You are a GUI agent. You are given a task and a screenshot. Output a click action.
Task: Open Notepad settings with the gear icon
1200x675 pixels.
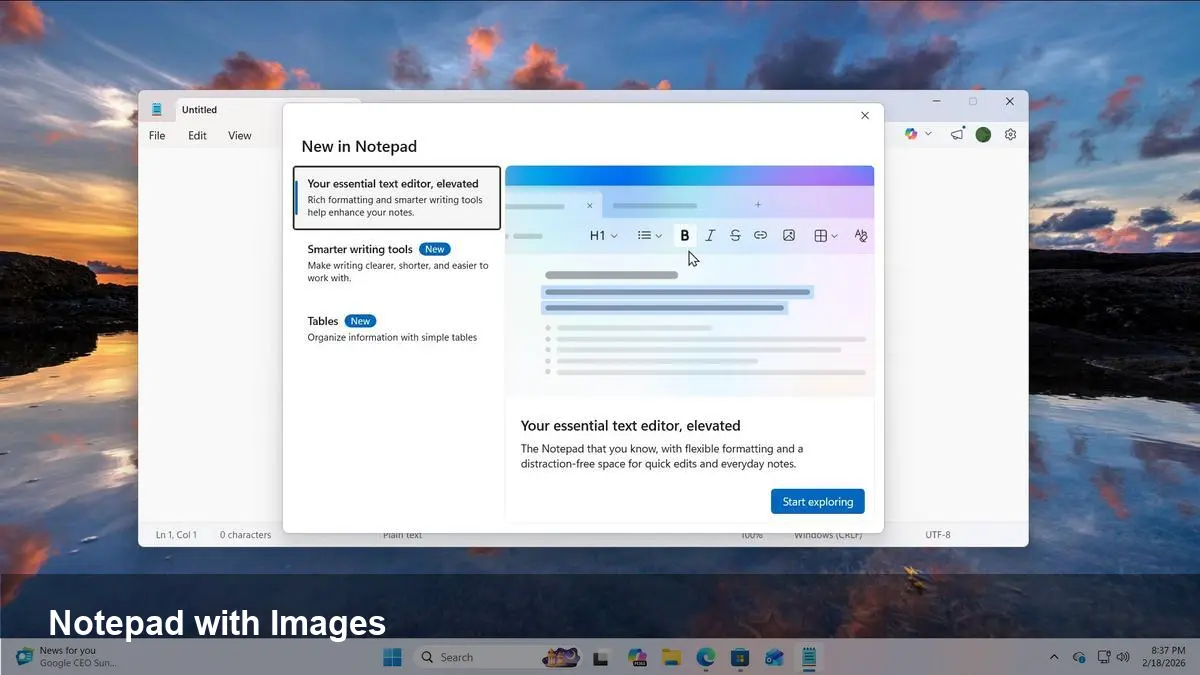tap(1010, 133)
